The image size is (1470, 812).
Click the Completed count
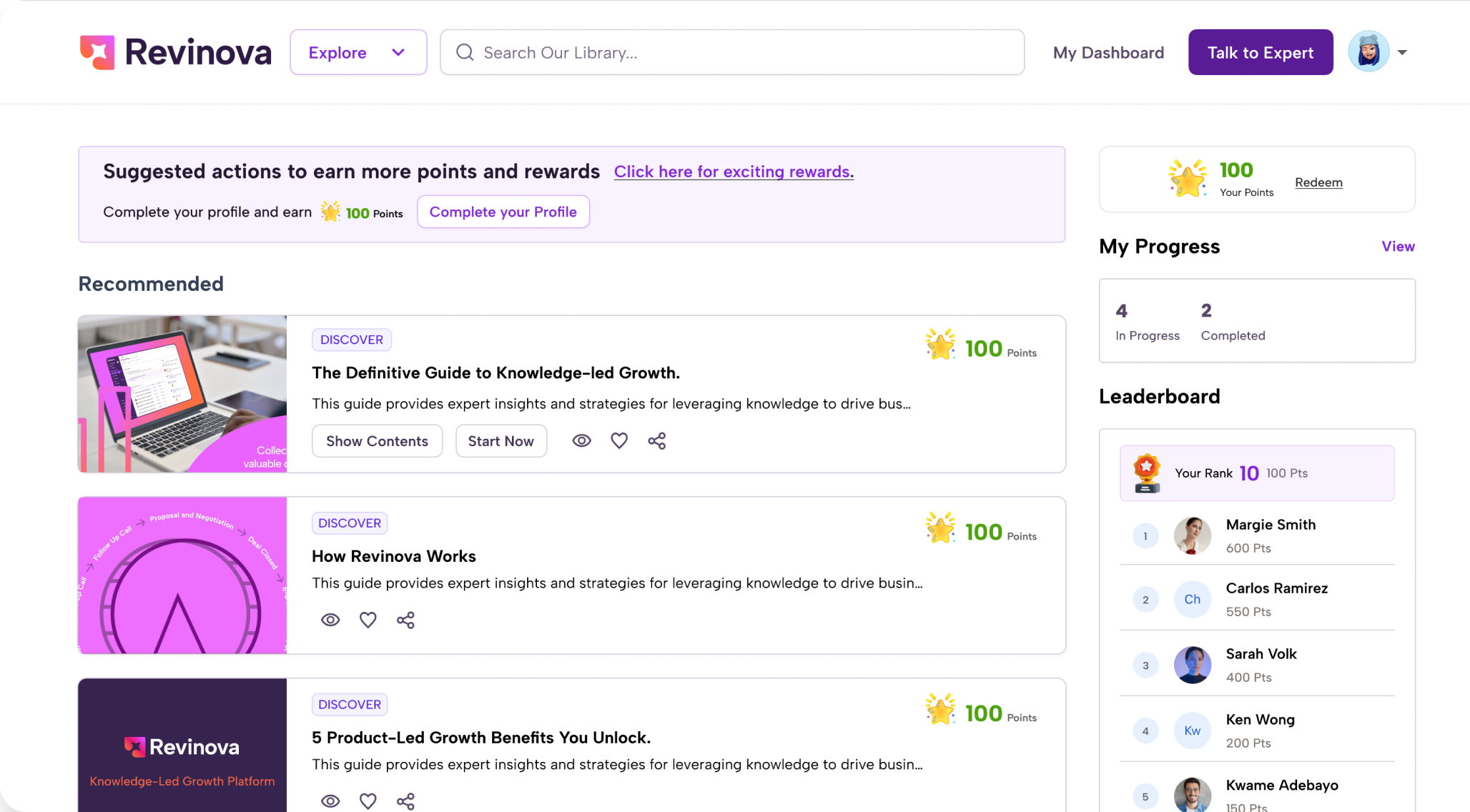(1233, 322)
